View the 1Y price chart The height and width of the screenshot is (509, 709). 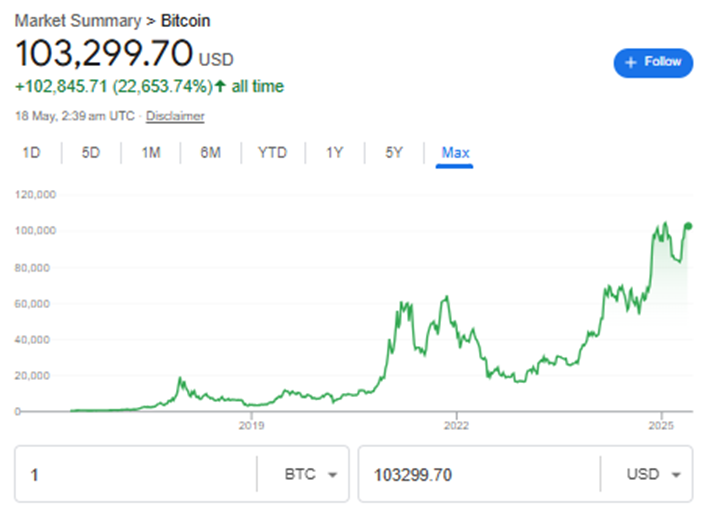click(334, 153)
